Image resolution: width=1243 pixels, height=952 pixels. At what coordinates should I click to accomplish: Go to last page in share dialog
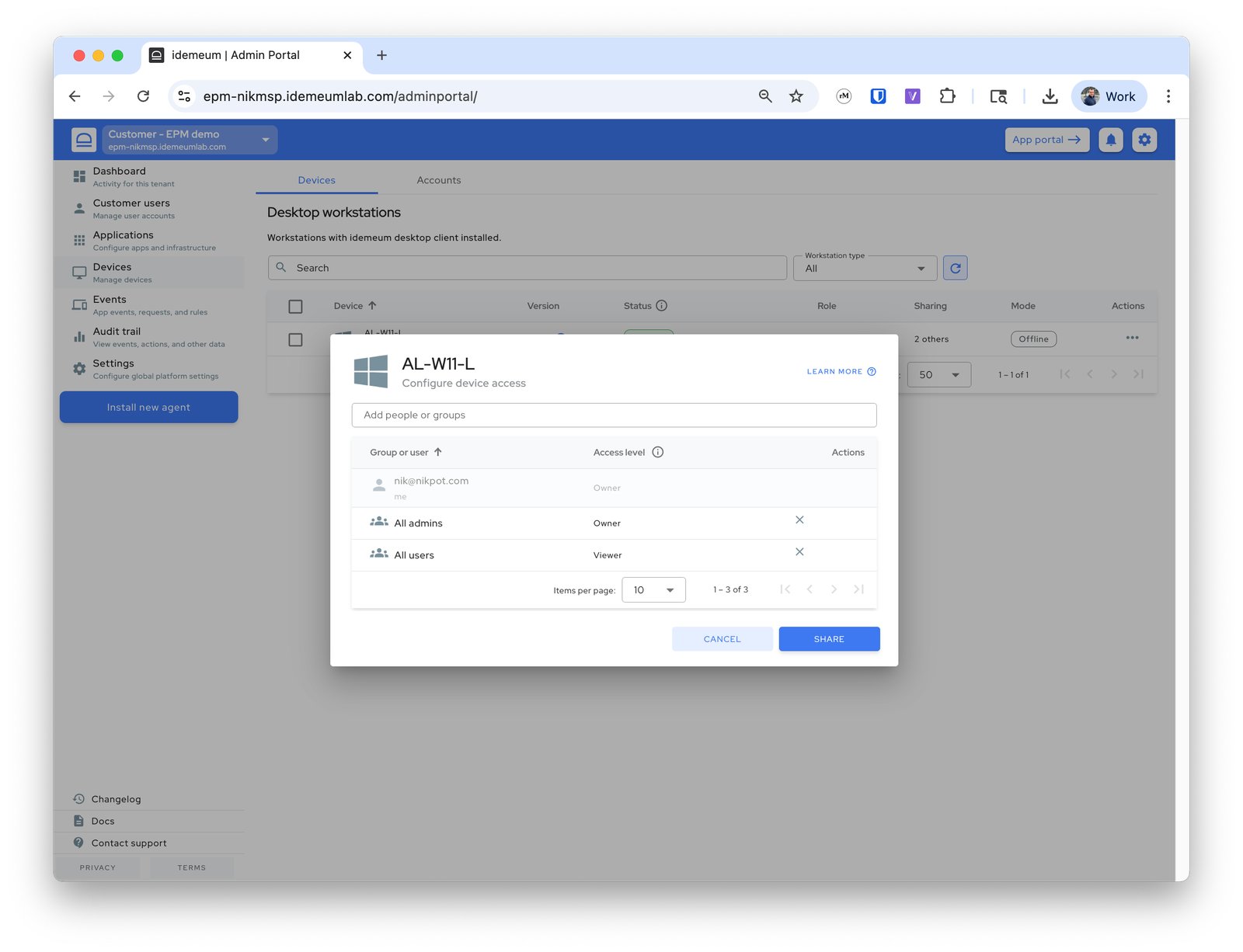(858, 589)
